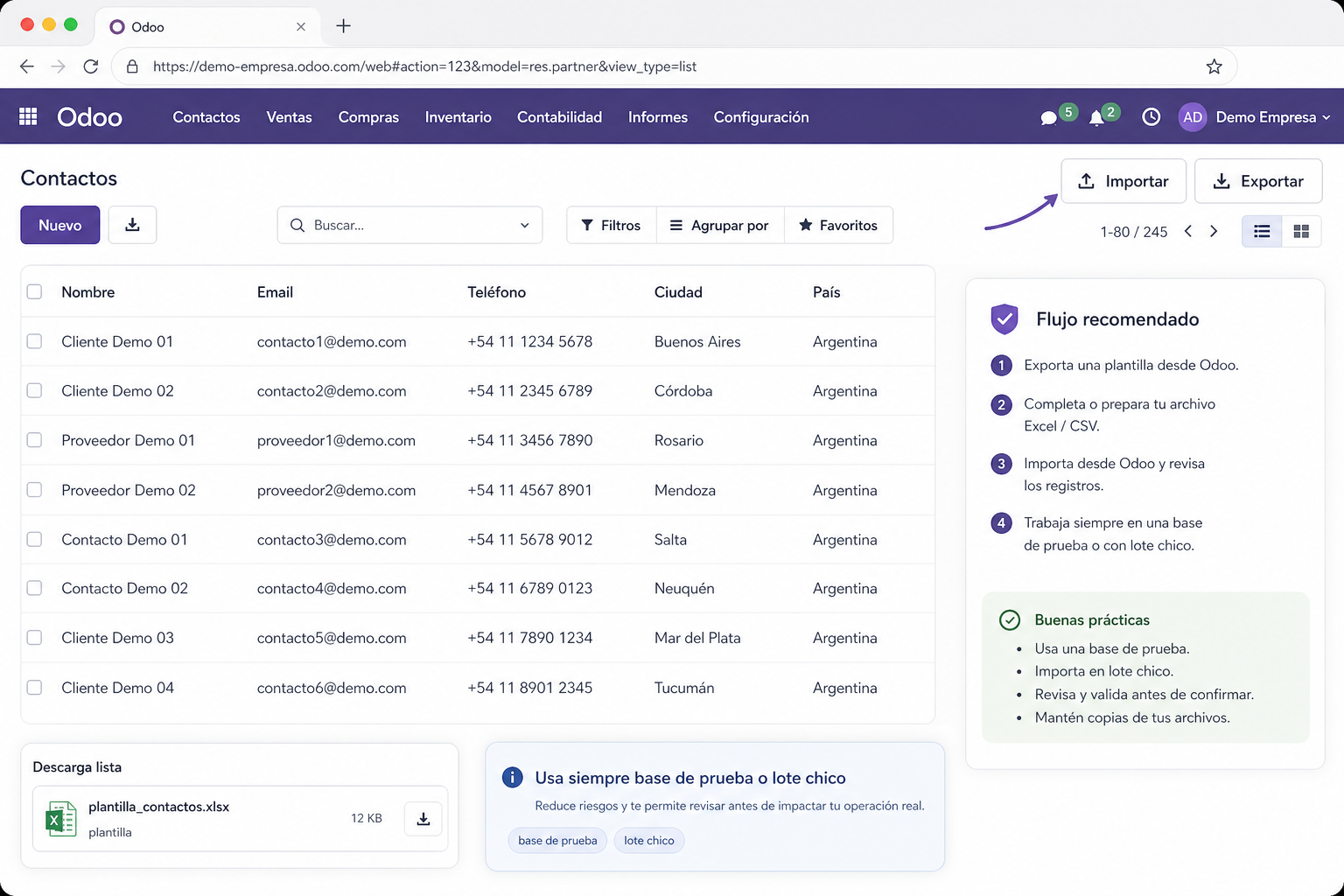1344x896 pixels.
Task: Click the shield icon beside Flujo recomendado
Action: point(1004,319)
